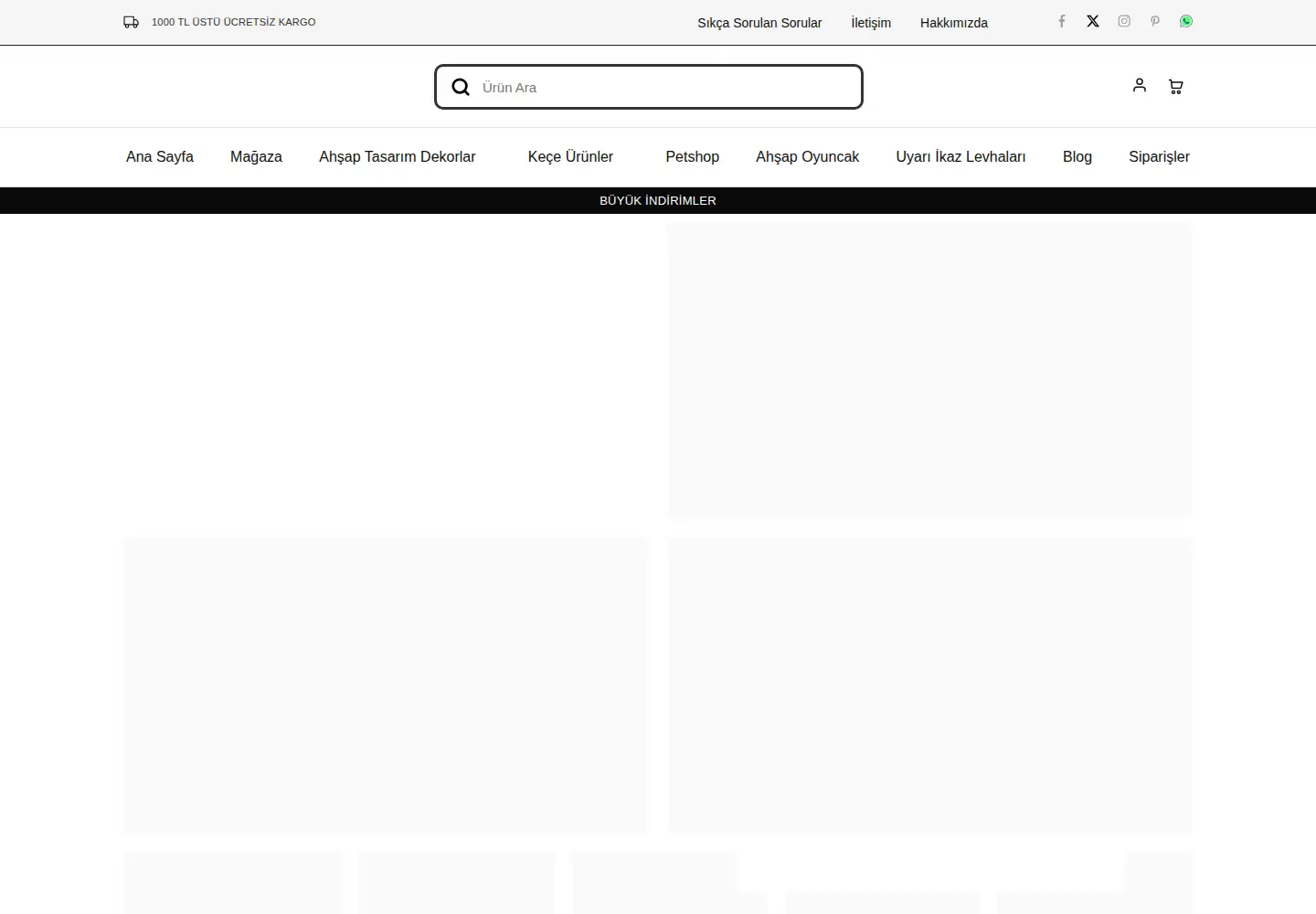The width and height of the screenshot is (1316, 914).
Task: Open the Hakkımızda link
Action: click(954, 23)
